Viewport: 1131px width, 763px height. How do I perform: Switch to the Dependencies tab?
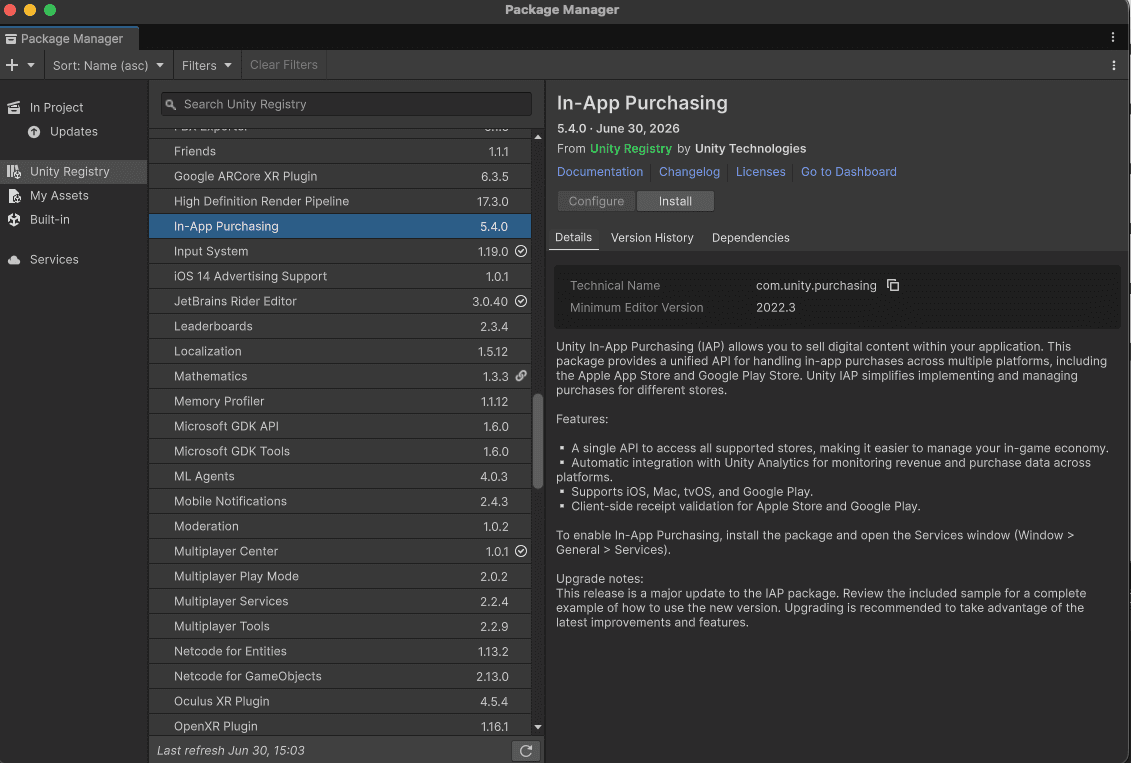point(750,238)
